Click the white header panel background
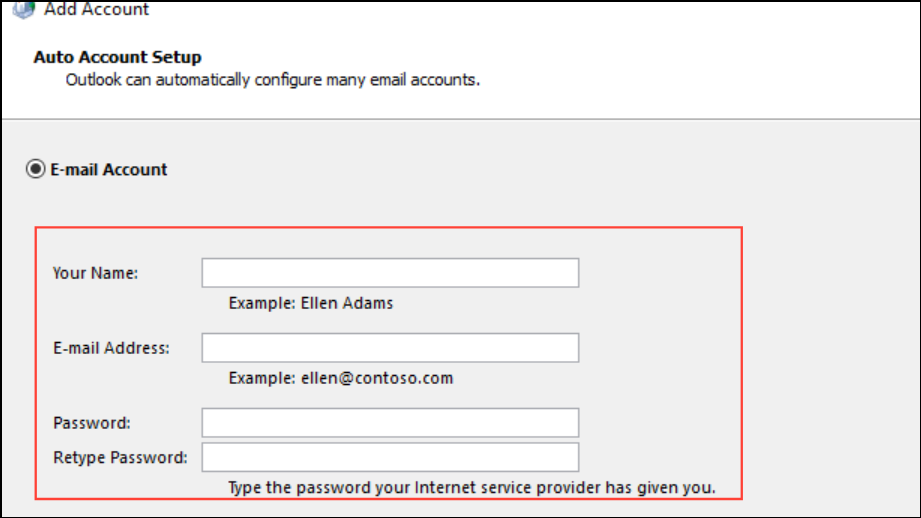This screenshot has height=518, width=921. (x=700, y=60)
